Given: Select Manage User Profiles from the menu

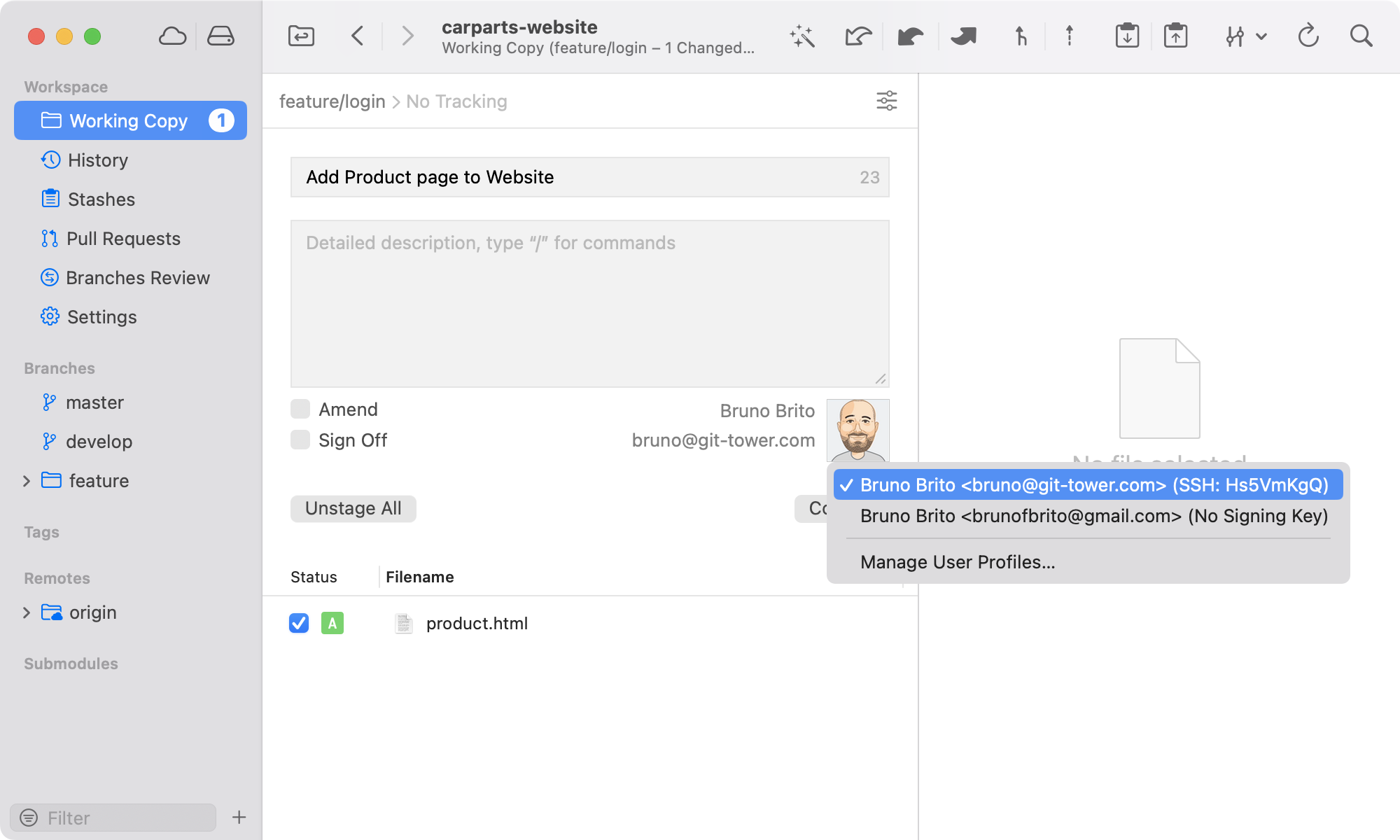Looking at the screenshot, I should 957,561.
